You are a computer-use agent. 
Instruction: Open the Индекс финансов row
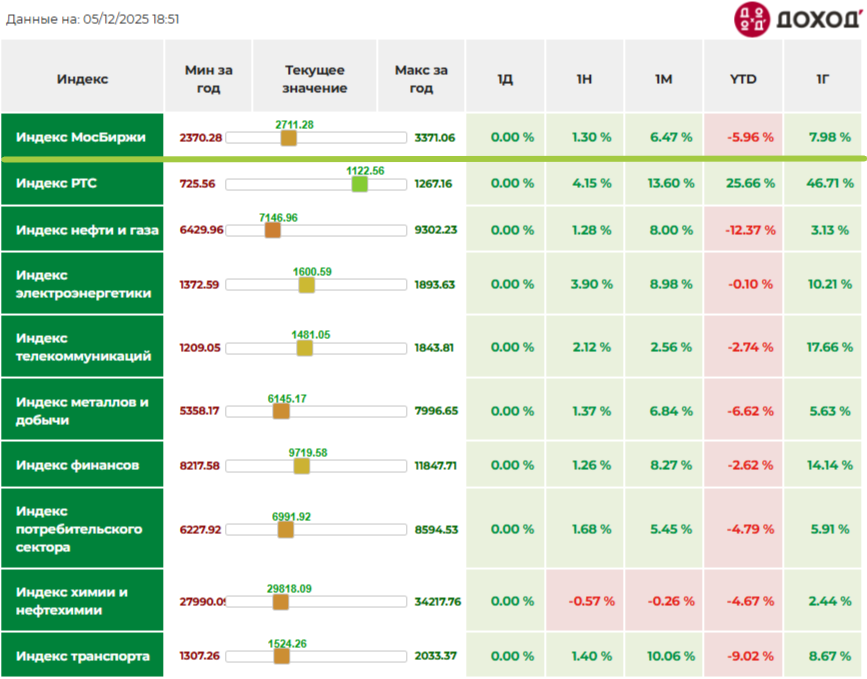pos(82,465)
